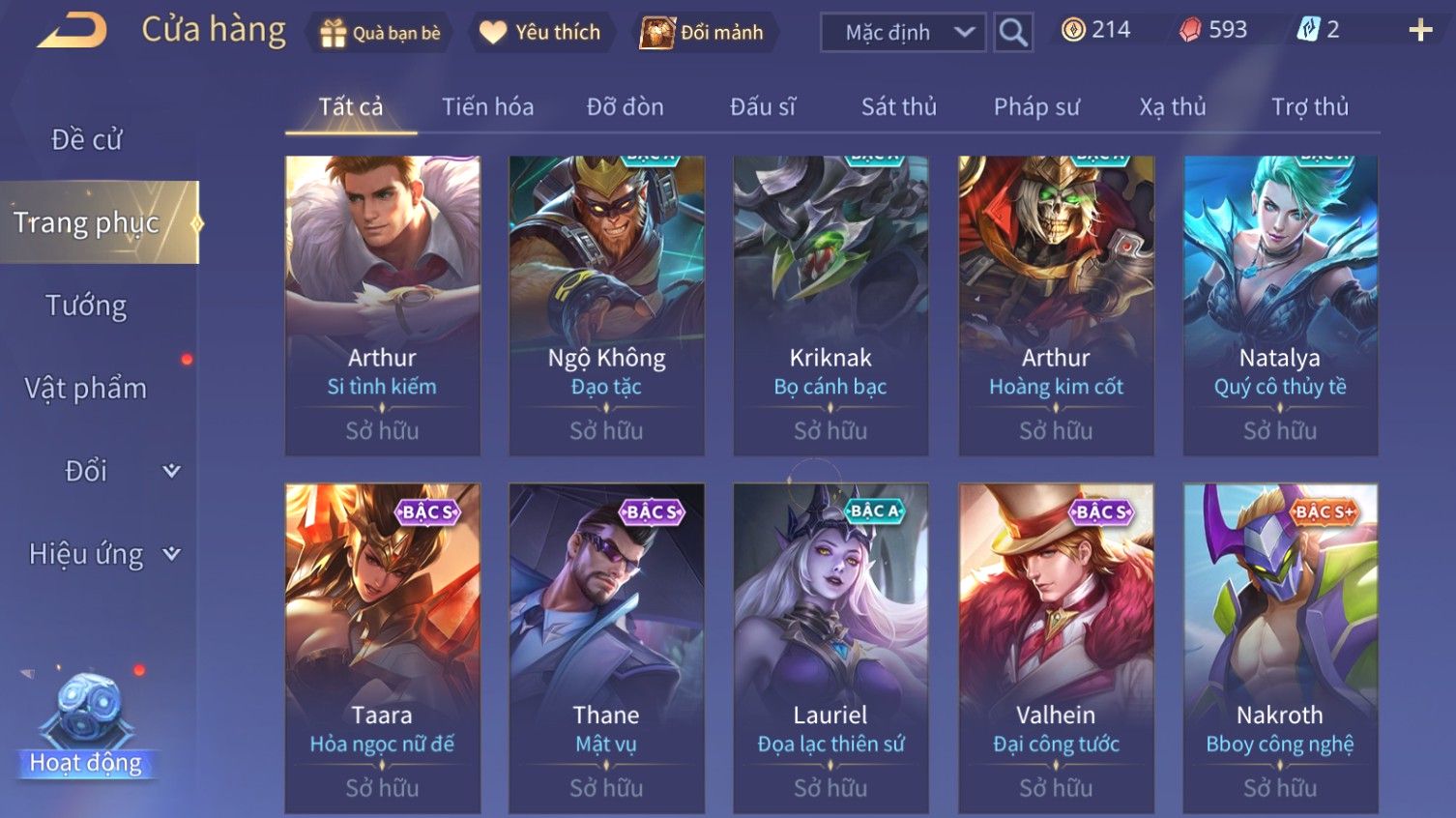Viewport: 1456px width, 818px height.
Task: Open Vật phẩm in the sidebar
Action: click(86, 389)
